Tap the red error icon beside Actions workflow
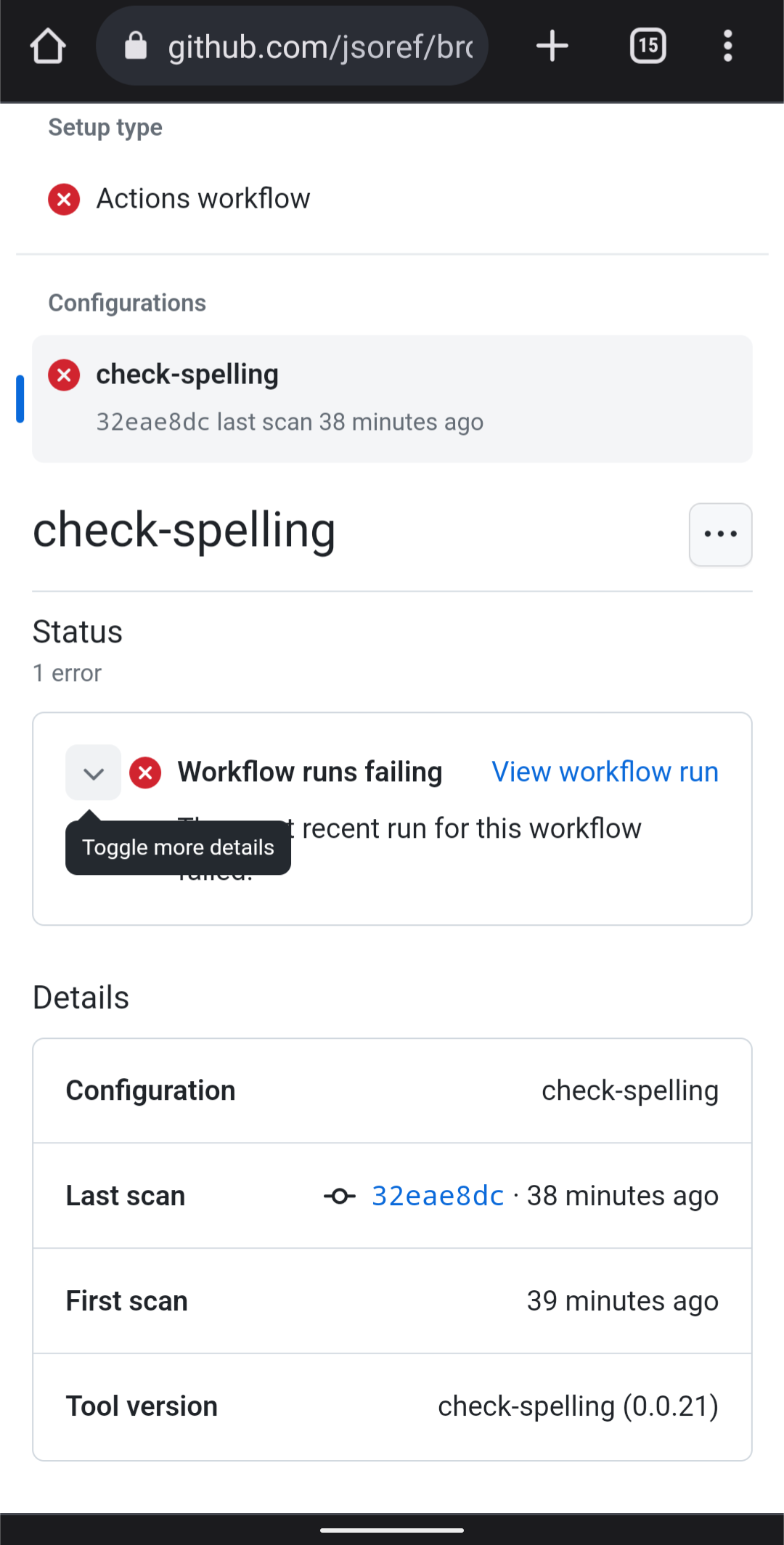The height and width of the screenshot is (1545, 784). point(64,199)
